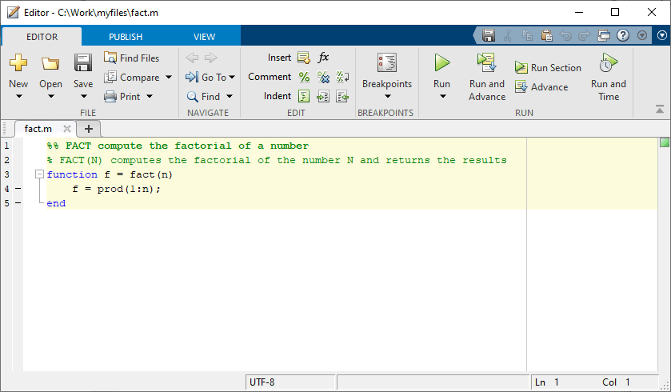Open quick access toolbar options dropdown

642,36
